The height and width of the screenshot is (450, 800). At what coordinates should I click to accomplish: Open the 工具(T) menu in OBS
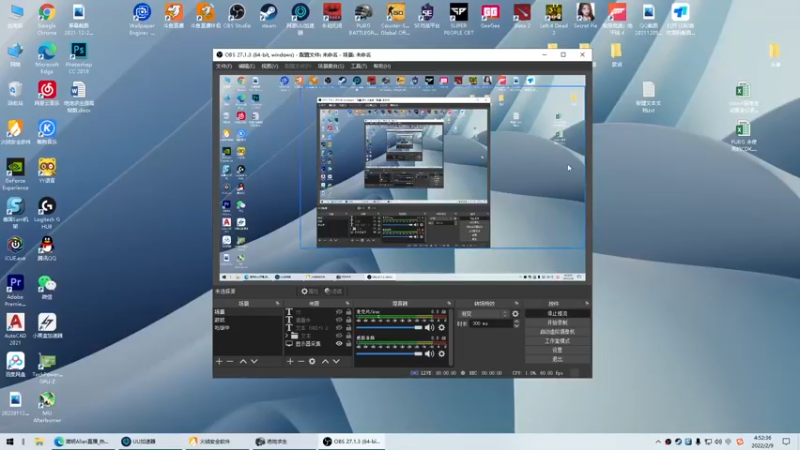pyautogui.click(x=359, y=66)
